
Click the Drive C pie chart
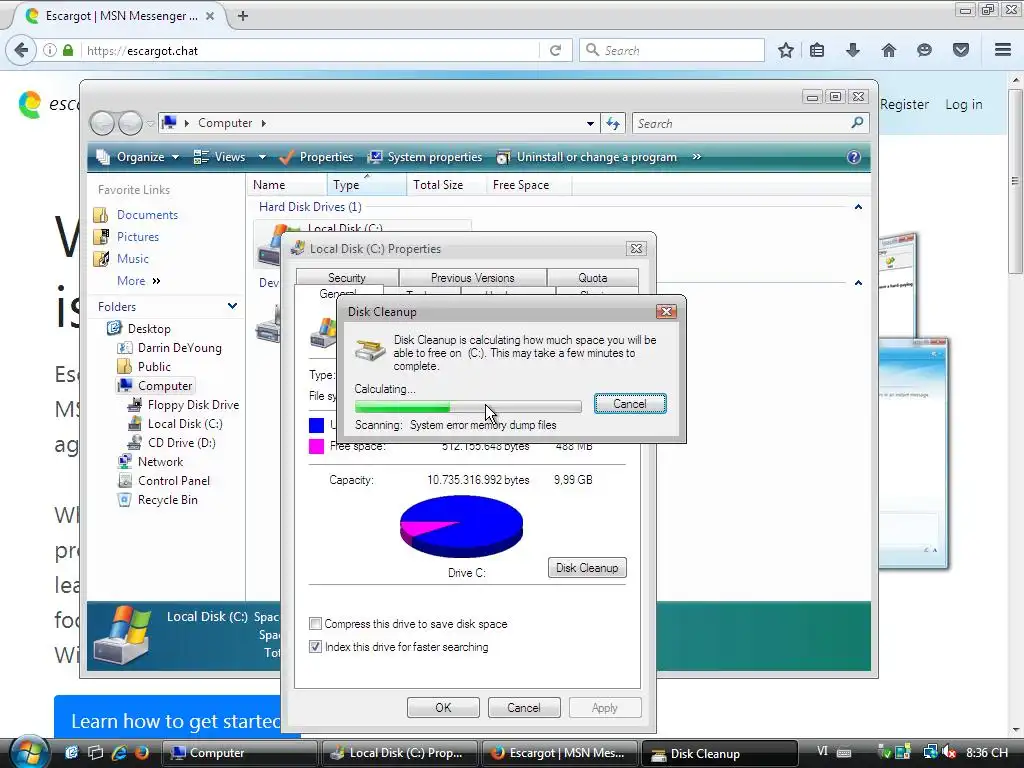point(461,526)
